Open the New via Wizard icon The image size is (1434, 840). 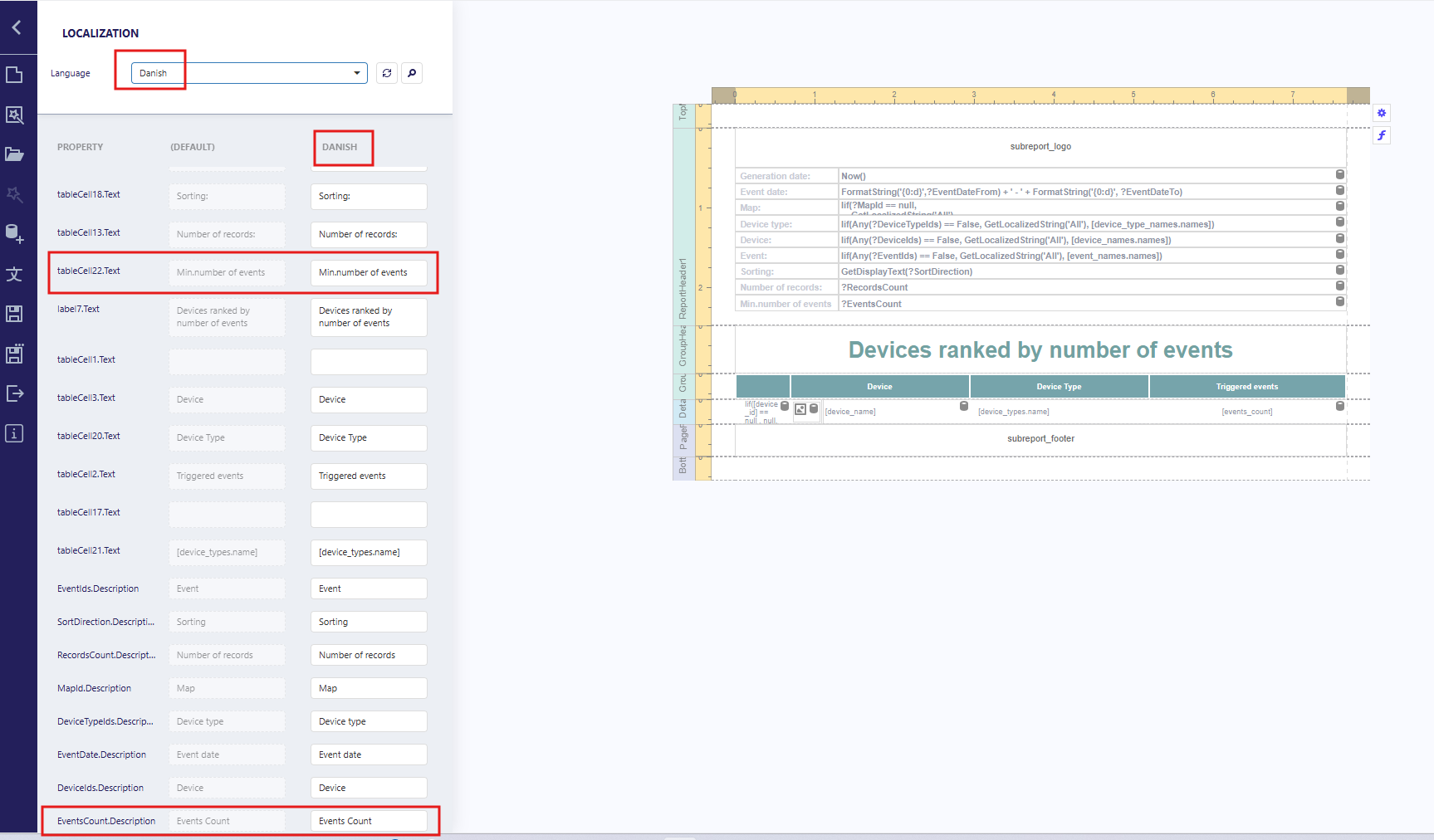point(15,115)
